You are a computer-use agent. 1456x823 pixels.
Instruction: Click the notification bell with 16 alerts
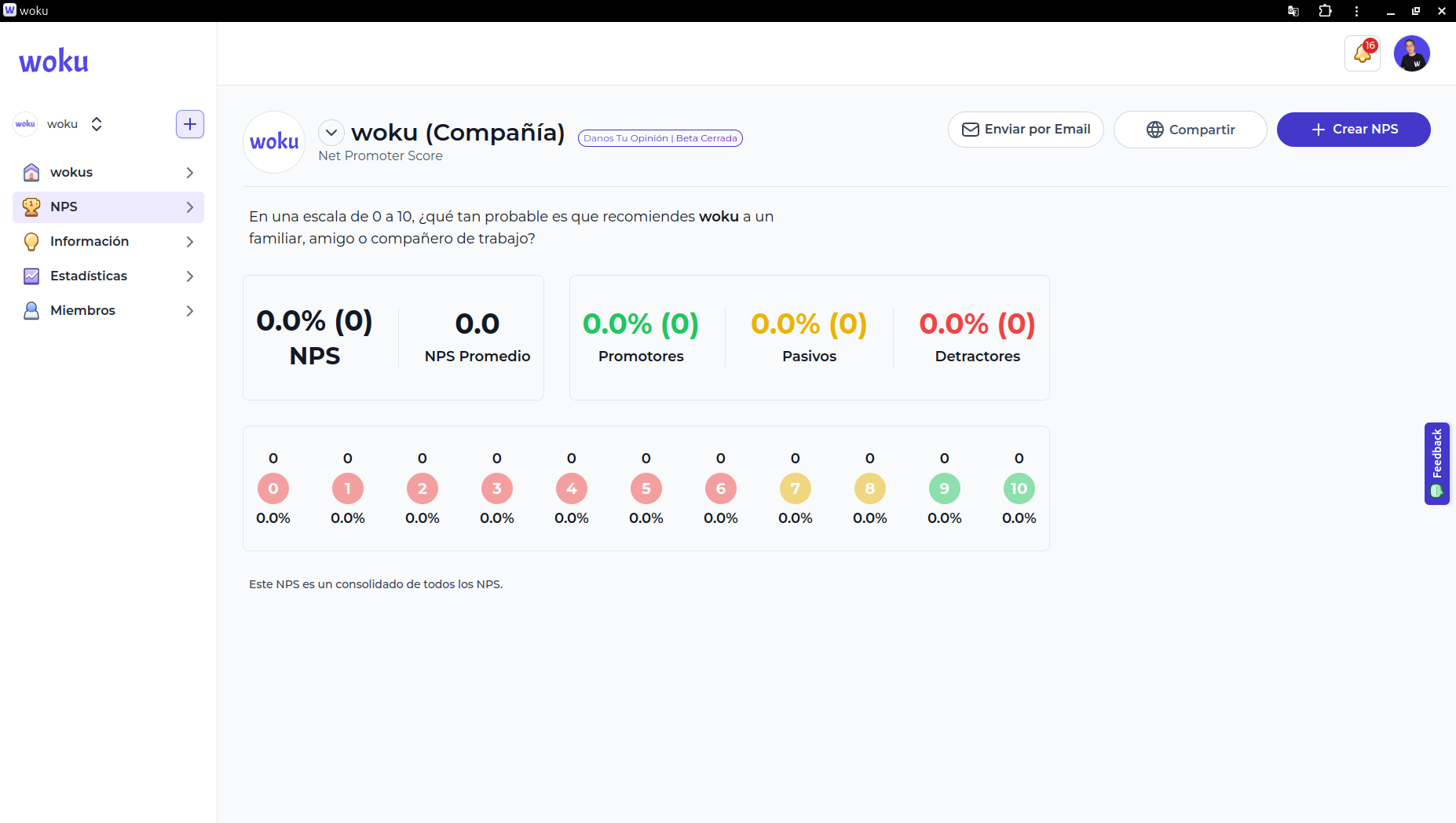(1363, 53)
